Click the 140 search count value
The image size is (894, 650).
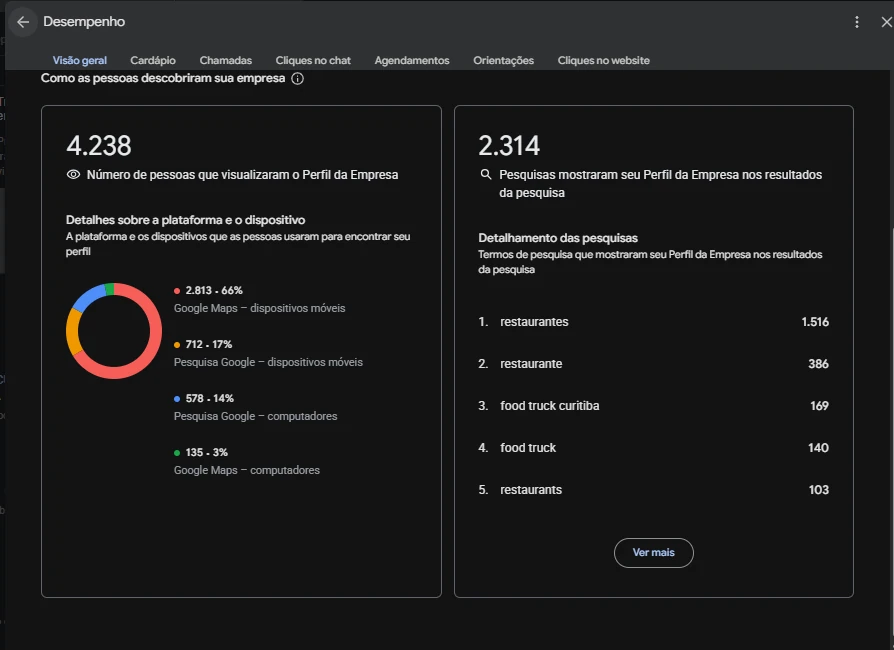tap(818, 448)
